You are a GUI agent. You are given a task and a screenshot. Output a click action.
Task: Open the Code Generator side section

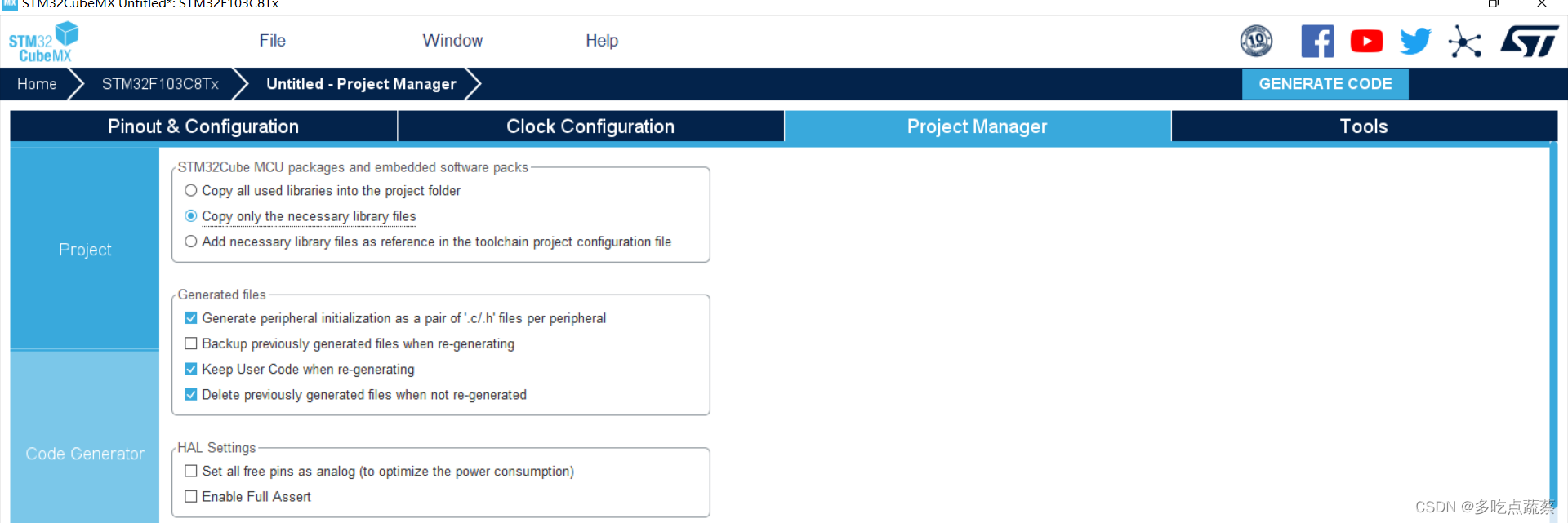85,437
